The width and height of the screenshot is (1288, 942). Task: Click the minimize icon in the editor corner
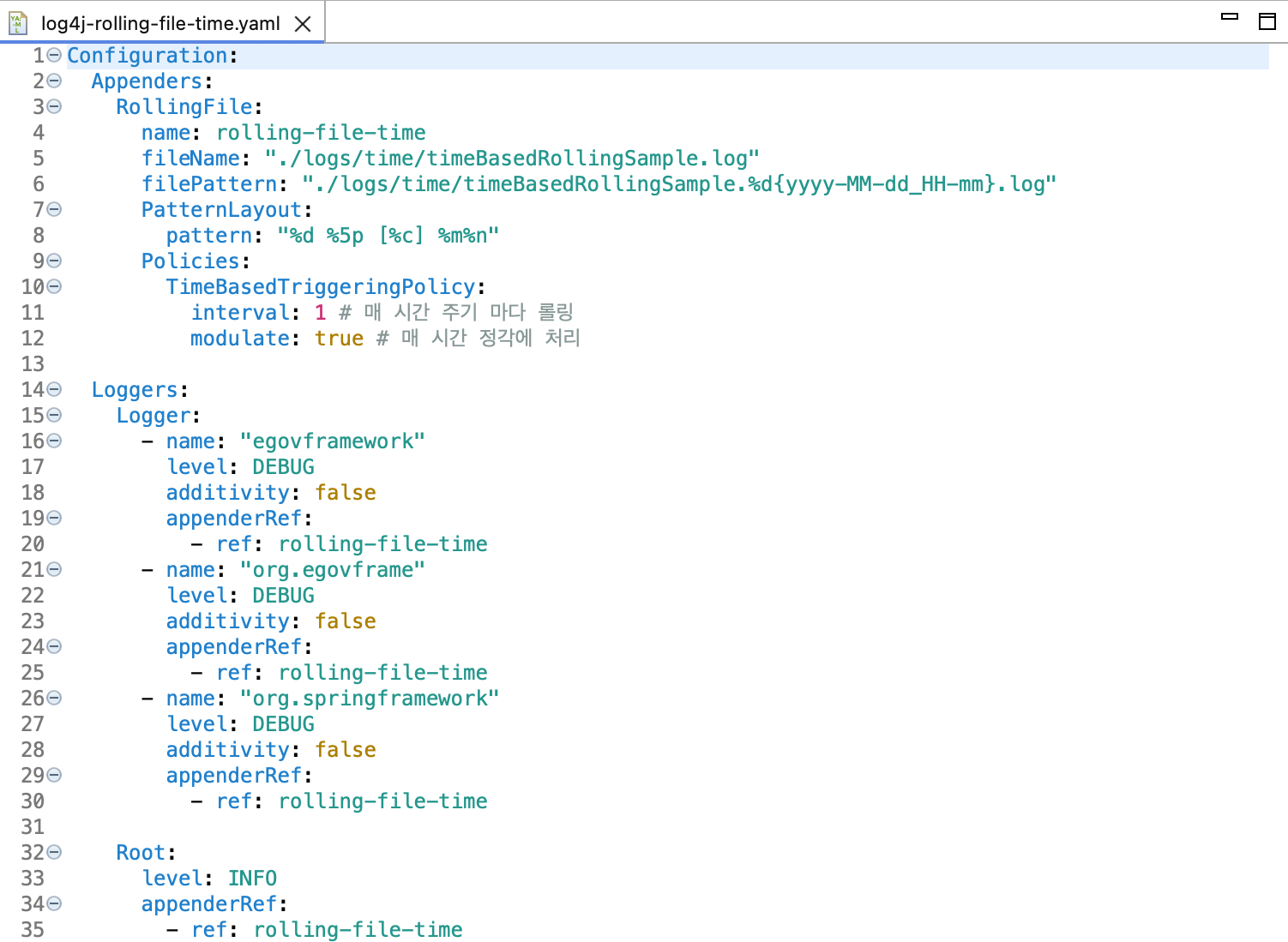[x=1231, y=15]
